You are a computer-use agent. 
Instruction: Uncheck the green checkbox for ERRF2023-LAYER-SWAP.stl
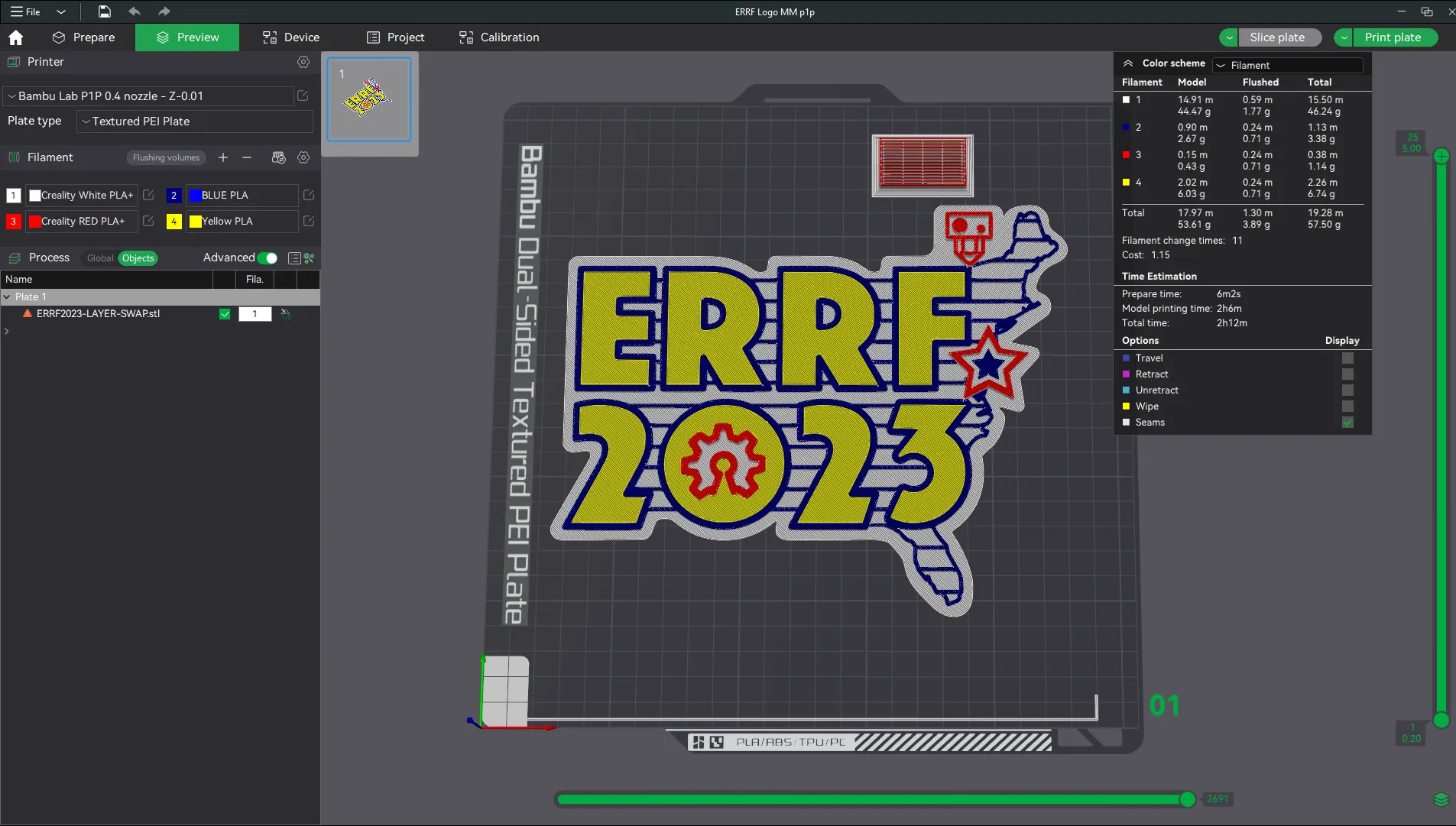tap(224, 313)
